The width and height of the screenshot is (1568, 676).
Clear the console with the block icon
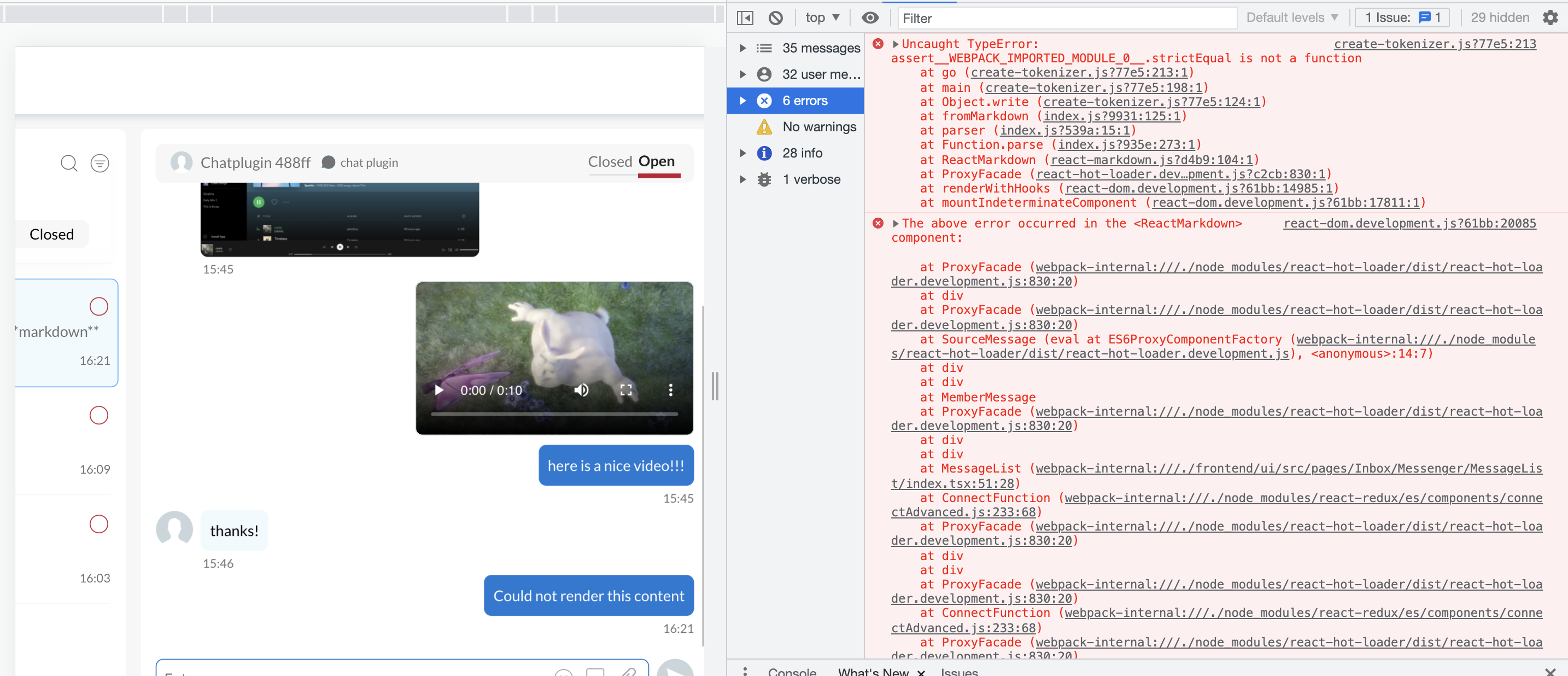(775, 18)
